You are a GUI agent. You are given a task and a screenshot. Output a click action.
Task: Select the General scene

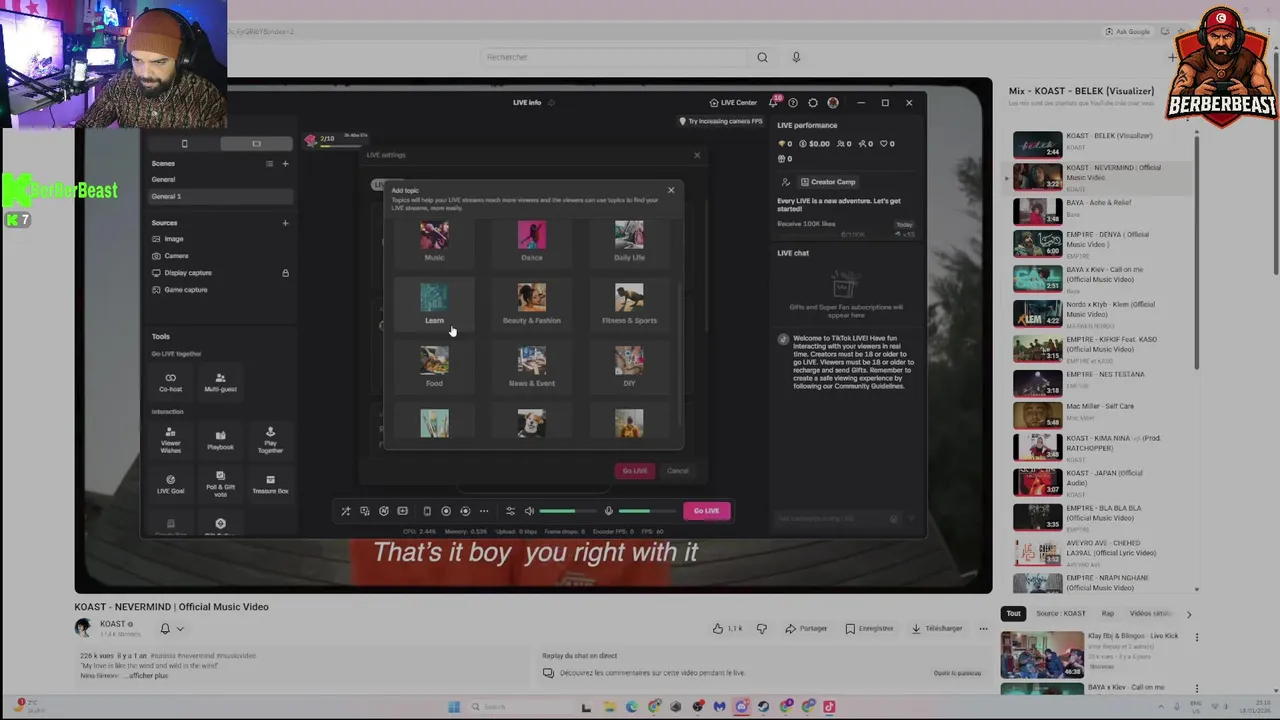click(220, 180)
